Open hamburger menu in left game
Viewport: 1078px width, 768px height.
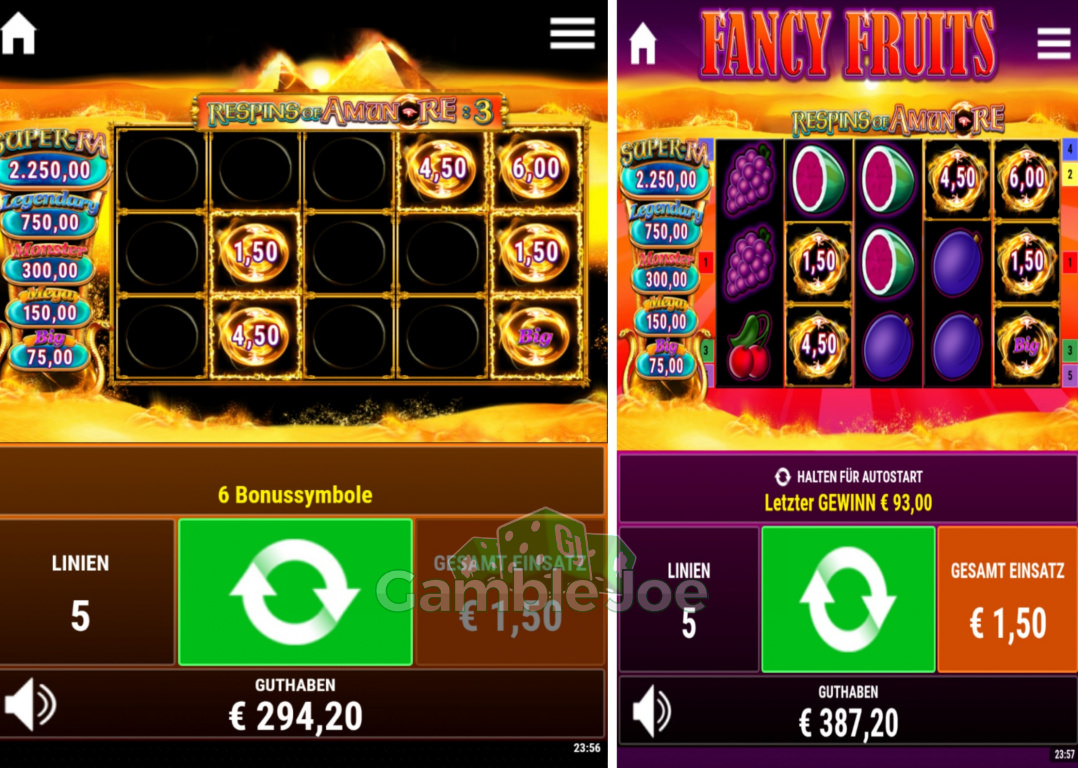pos(572,33)
